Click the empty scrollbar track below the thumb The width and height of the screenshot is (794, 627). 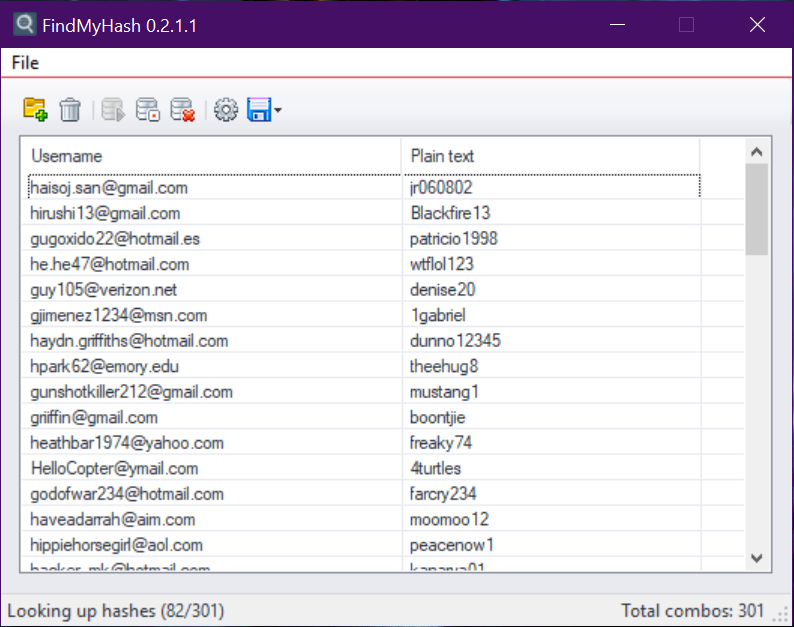pyautogui.click(x=756, y=400)
